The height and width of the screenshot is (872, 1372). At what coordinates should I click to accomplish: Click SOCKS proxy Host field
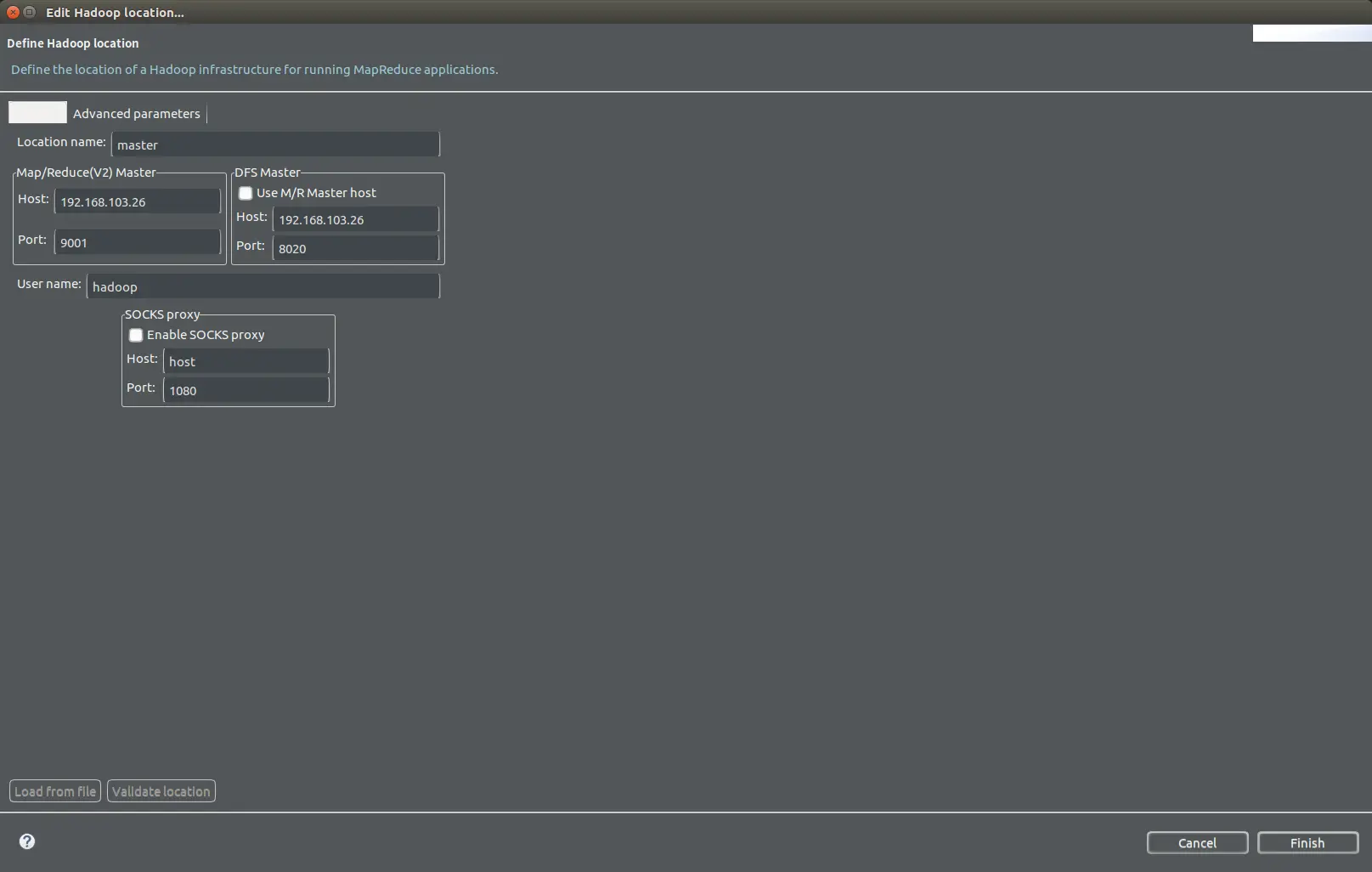tap(246, 361)
